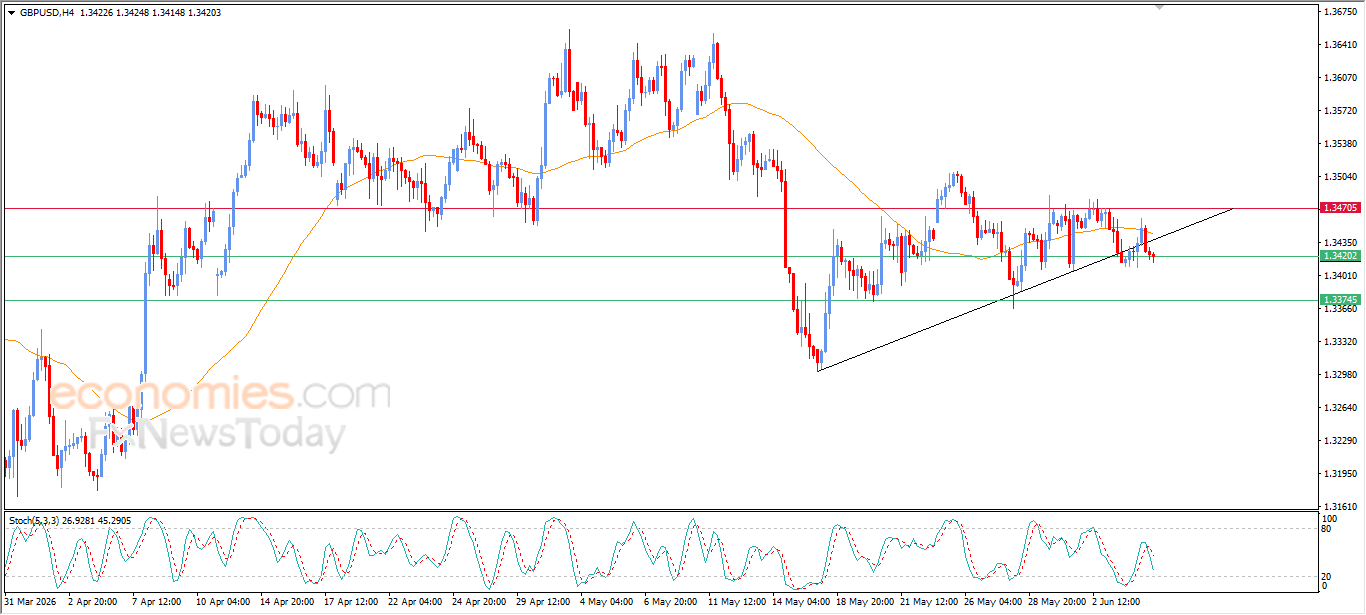The height and width of the screenshot is (615, 1366).
Task: Click the 2 Apr 20:00 time label
Action: tap(94, 603)
